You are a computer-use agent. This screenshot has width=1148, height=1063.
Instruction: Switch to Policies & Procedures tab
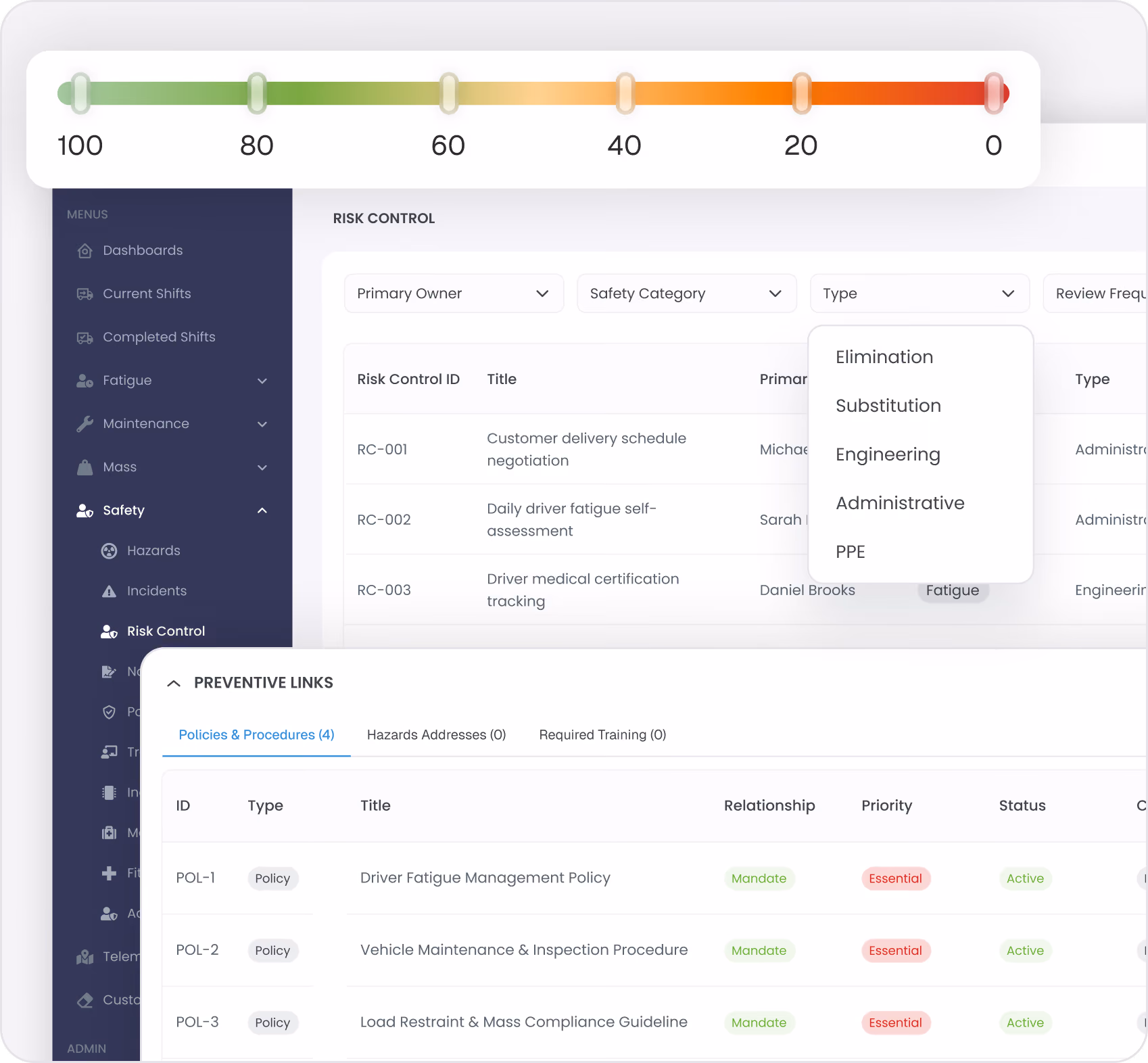(x=256, y=735)
